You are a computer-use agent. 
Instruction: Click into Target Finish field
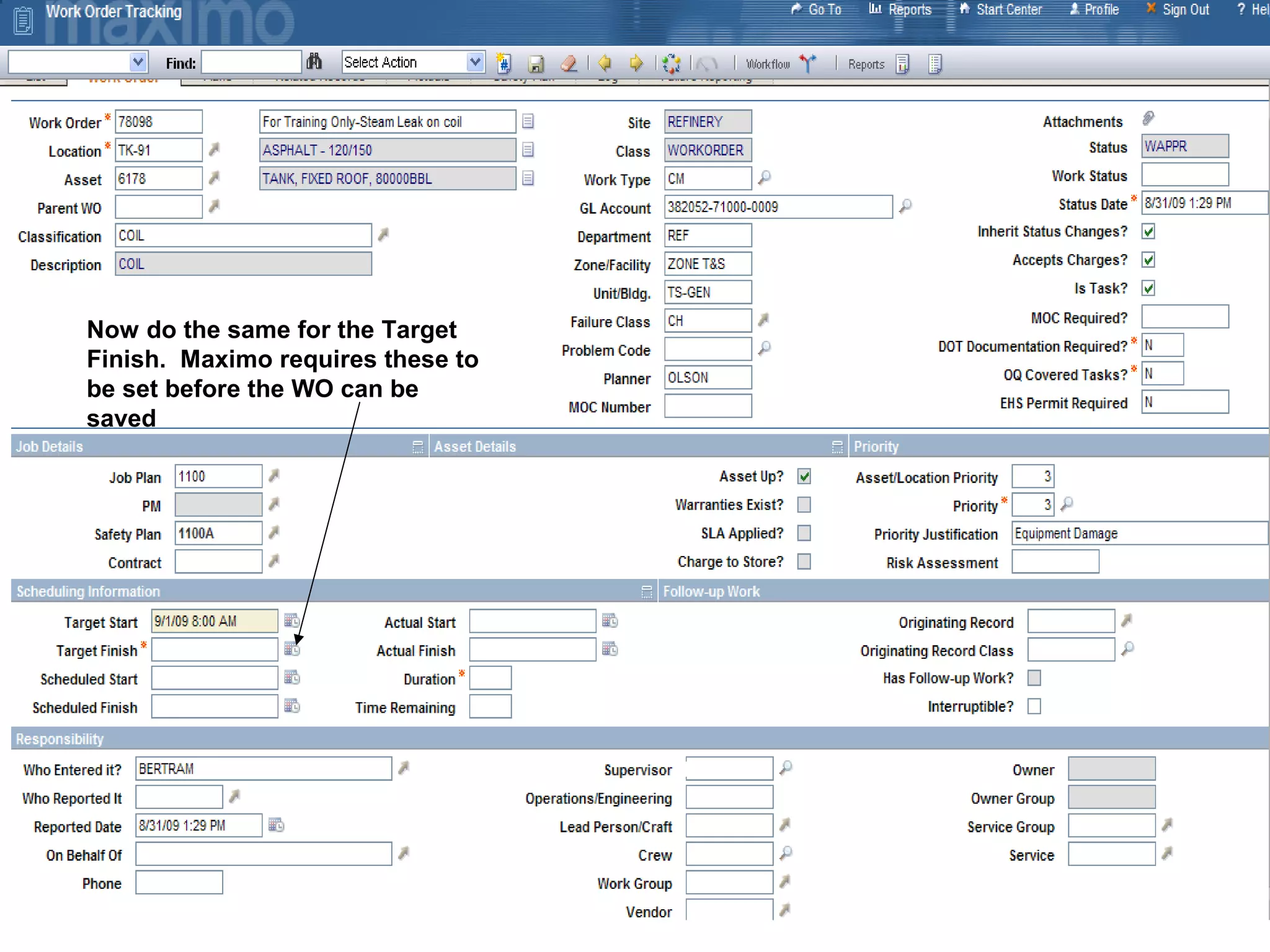coord(215,650)
